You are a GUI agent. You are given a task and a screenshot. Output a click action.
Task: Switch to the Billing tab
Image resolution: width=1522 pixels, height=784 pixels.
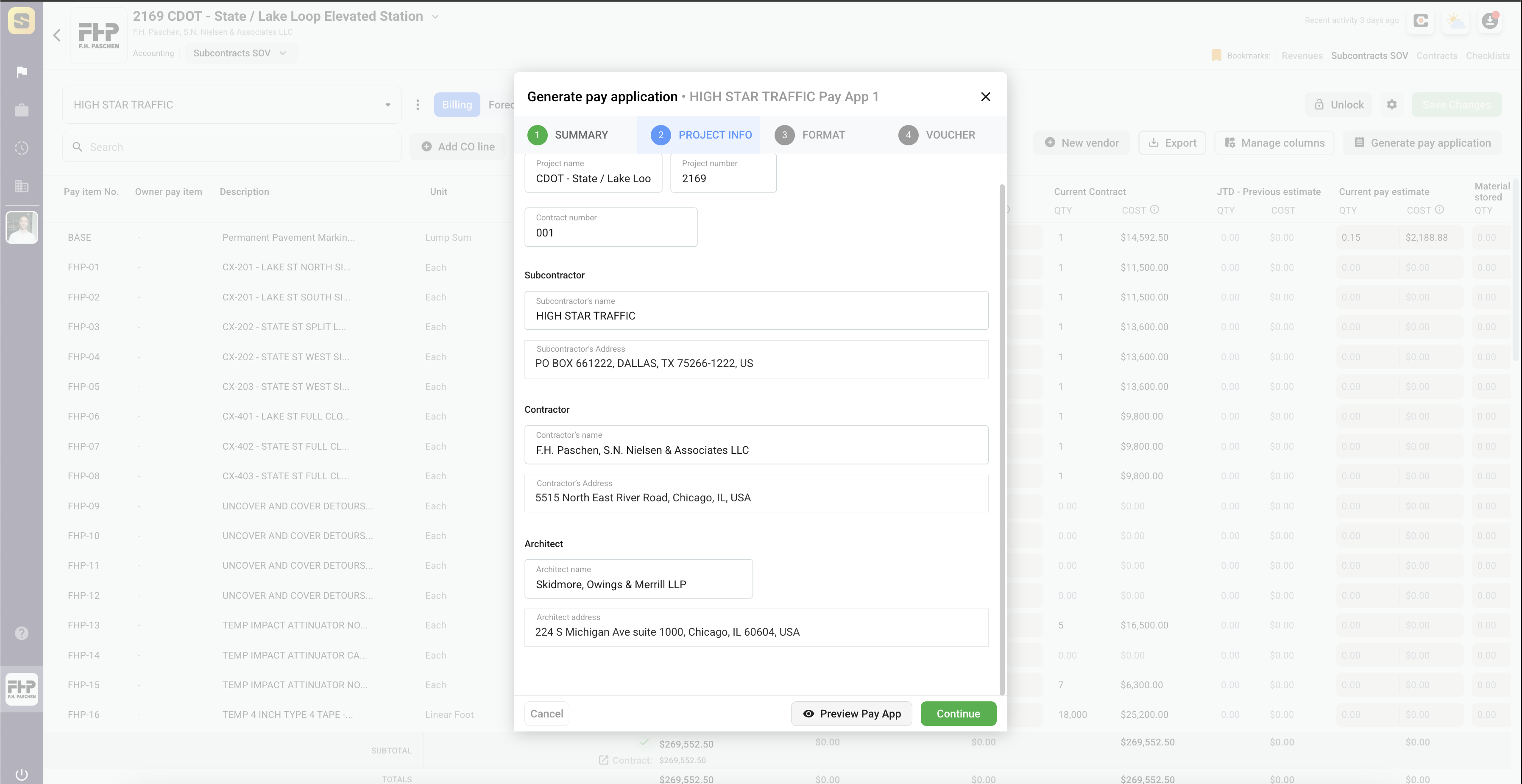point(457,105)
